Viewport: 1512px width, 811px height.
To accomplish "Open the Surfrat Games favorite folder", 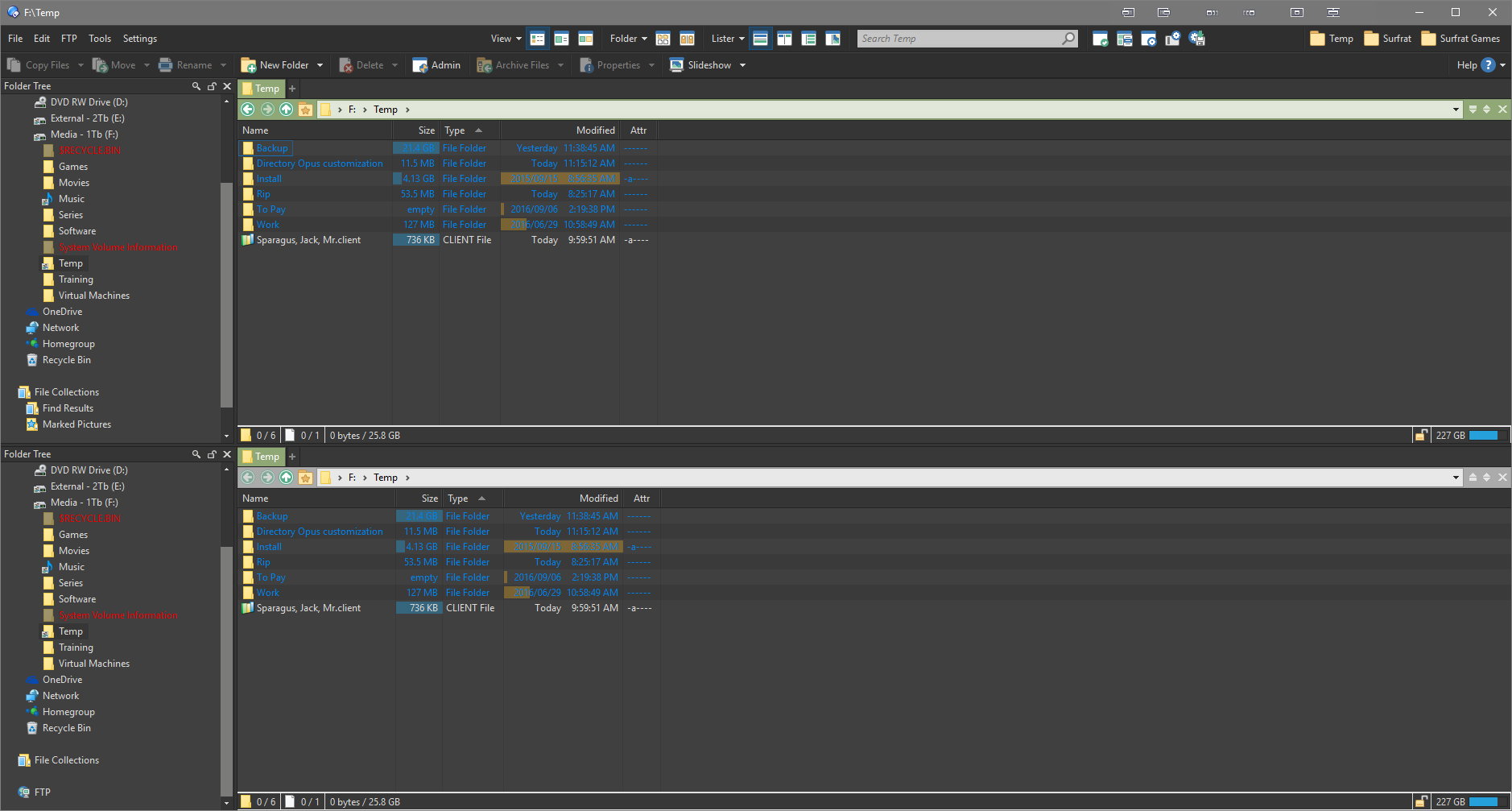I will coord(1460,39).
